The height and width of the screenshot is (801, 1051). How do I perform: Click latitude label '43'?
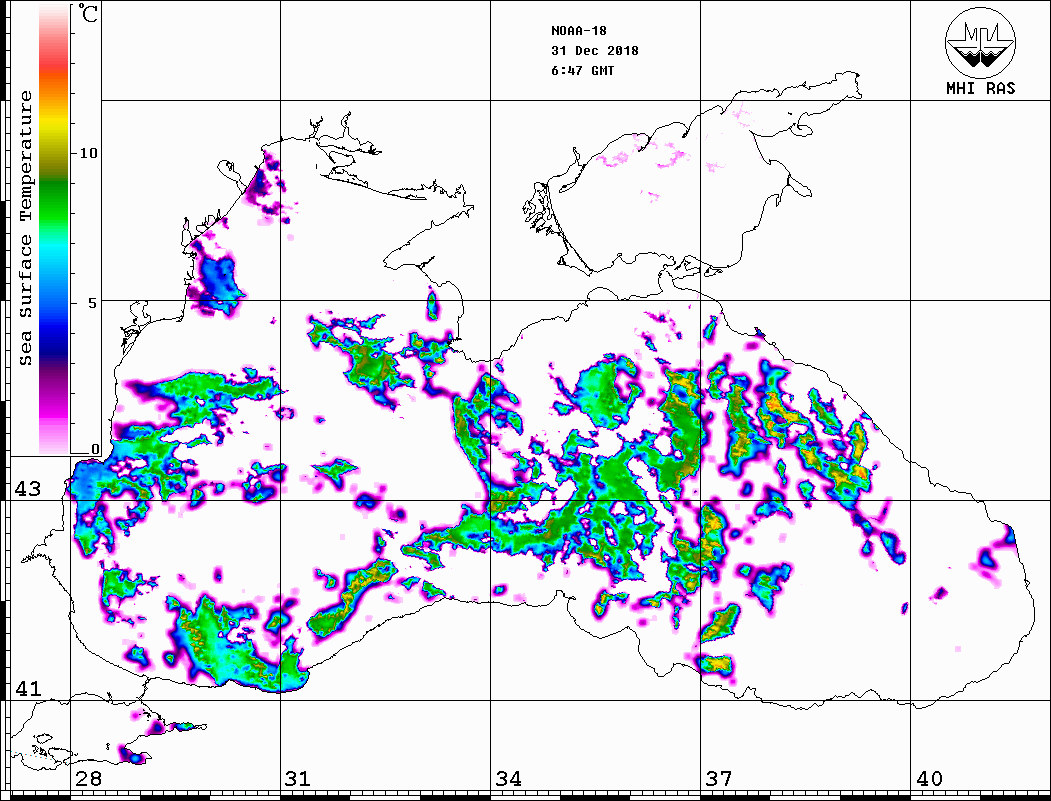[27, 489]
